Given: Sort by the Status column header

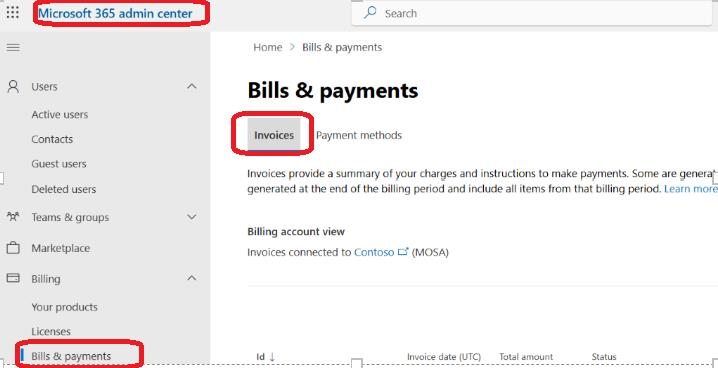Looking at the screenshot, I should 604,357.
